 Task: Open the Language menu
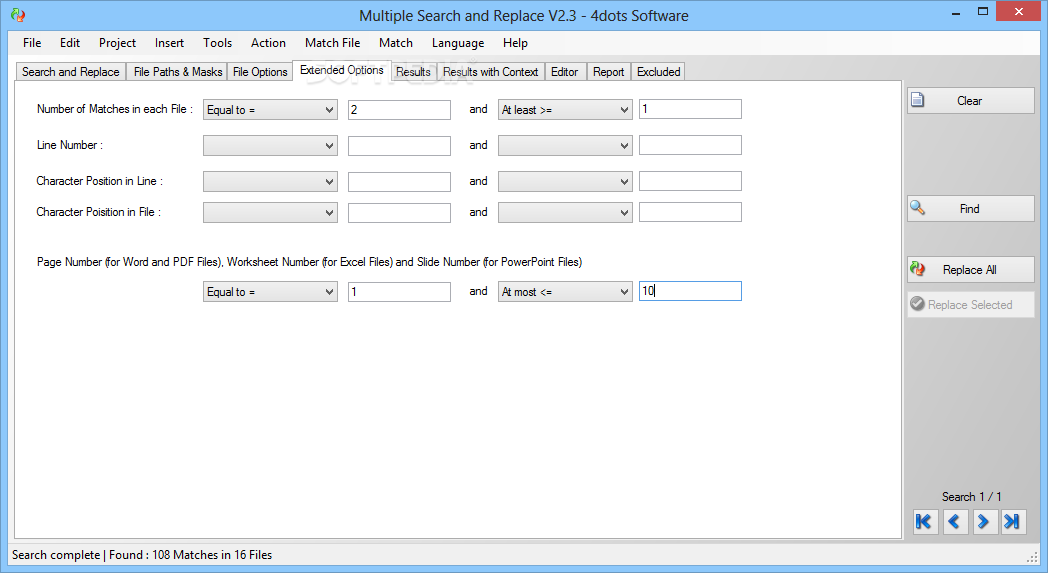pyautogui.click(x=458, y=43)
